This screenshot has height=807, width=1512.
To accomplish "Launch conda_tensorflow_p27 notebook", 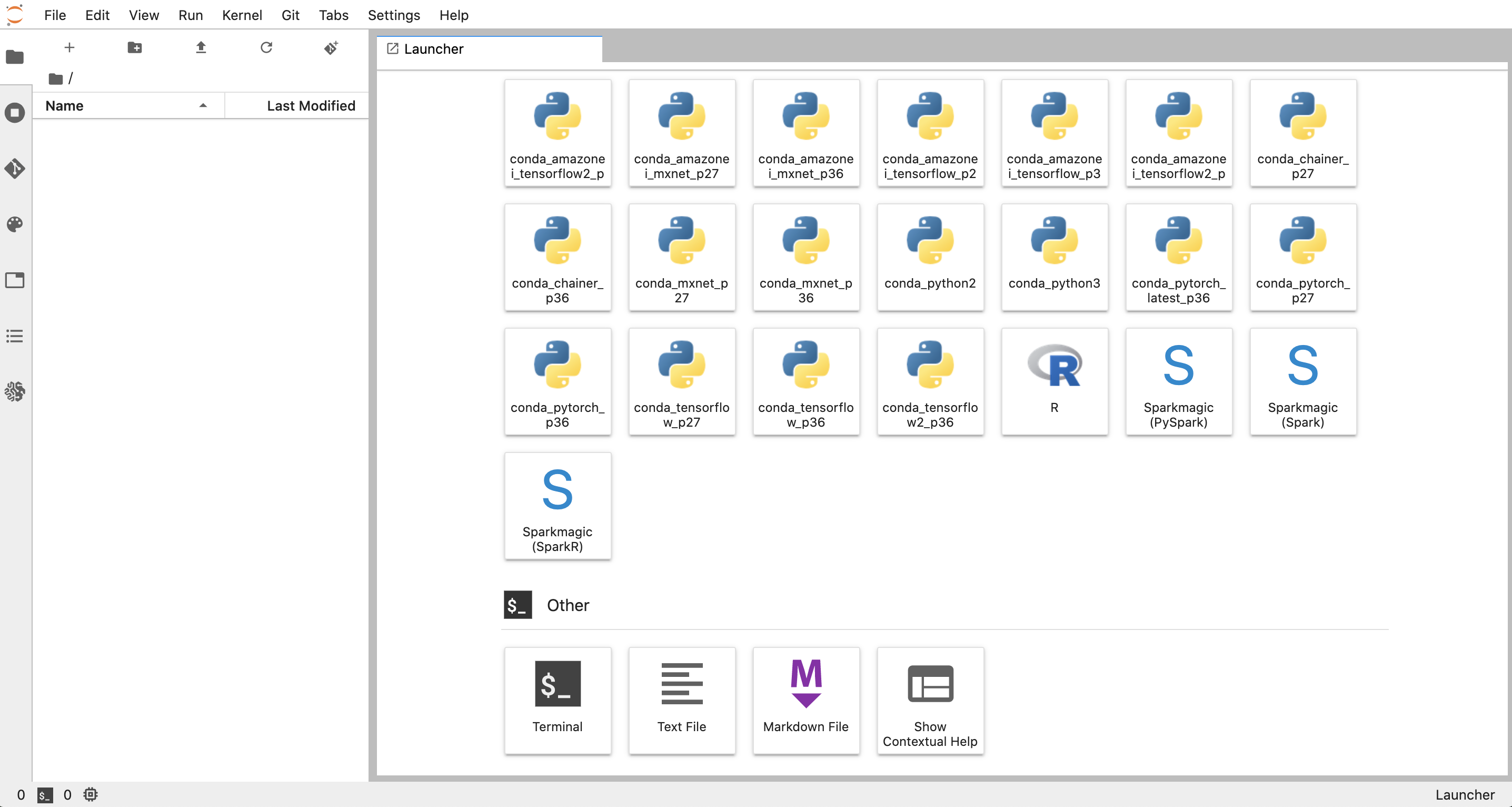I will coord(681,382).
